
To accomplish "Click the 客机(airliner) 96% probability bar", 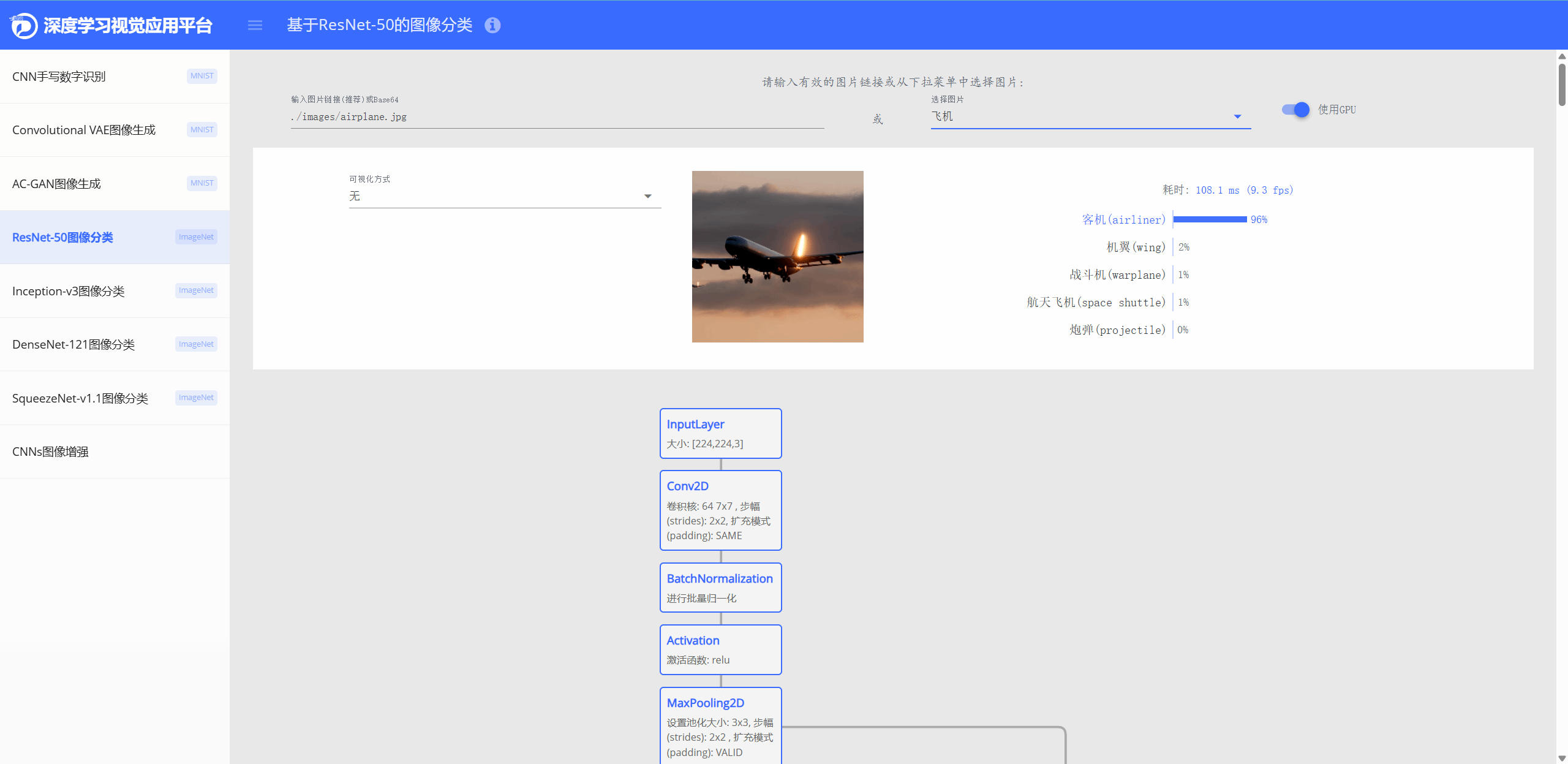I will coord(1210,219).
